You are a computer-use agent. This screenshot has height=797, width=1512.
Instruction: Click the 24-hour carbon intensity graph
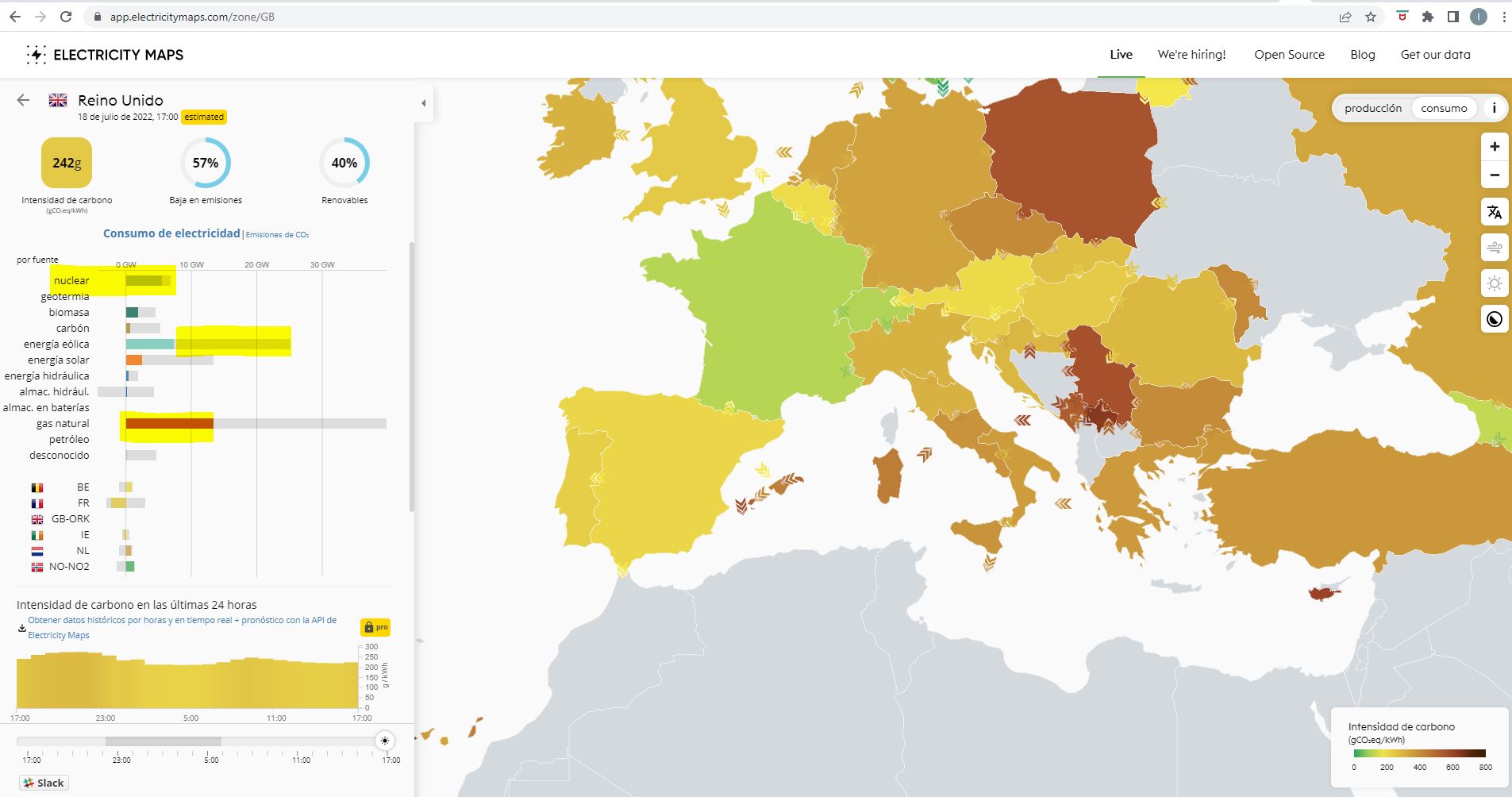(x=187, y=680)
